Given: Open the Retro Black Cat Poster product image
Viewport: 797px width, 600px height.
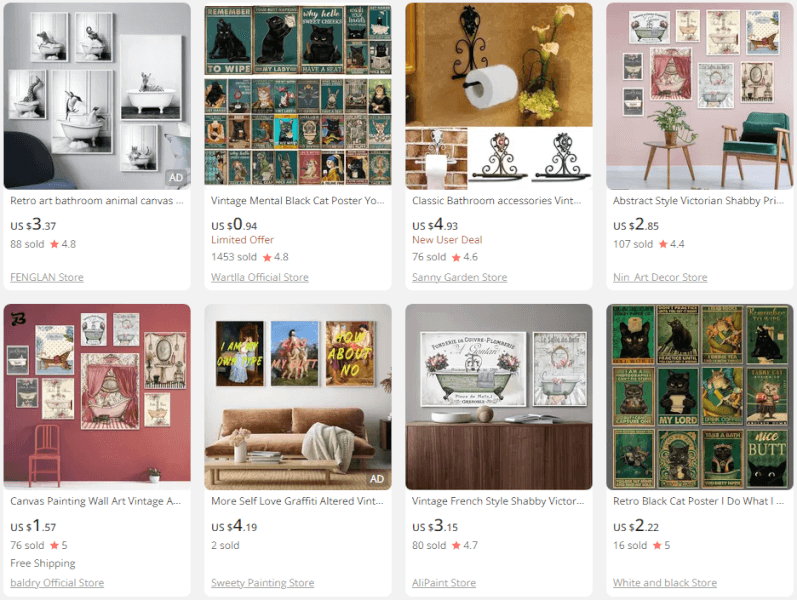Looking at the screenshot, I should pyautogui.click(x=699, y=397).
